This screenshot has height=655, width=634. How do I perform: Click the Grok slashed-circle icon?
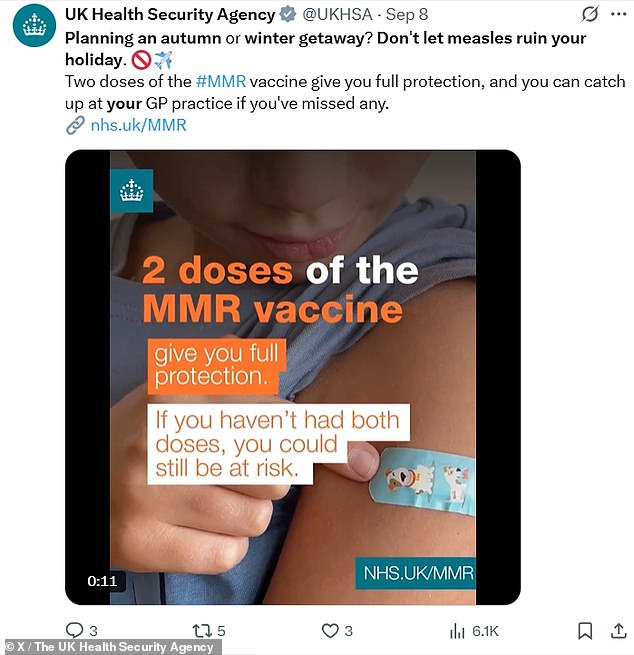(x=590, y=14)
